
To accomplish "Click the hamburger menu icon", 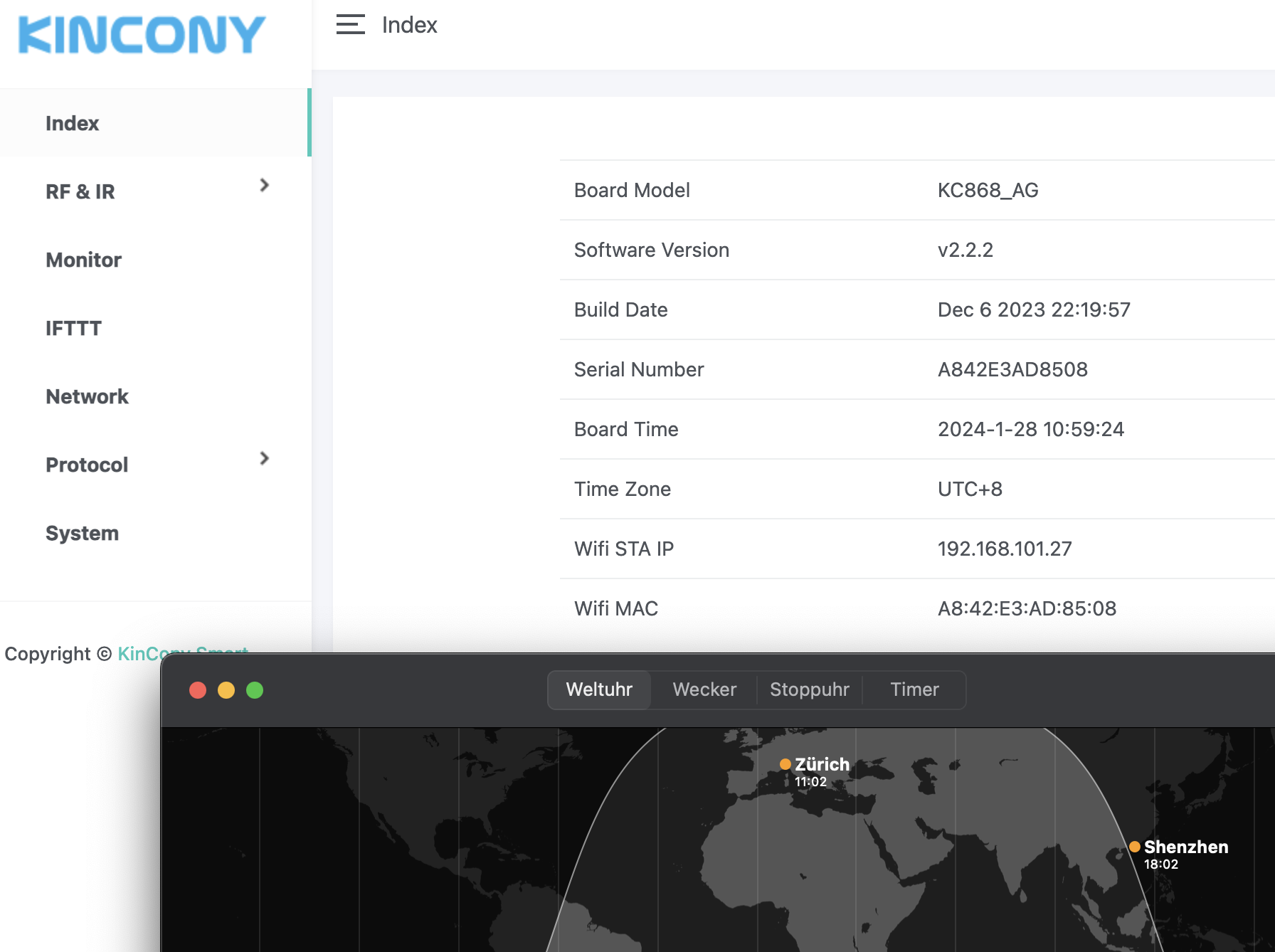I will coord(350,25).
